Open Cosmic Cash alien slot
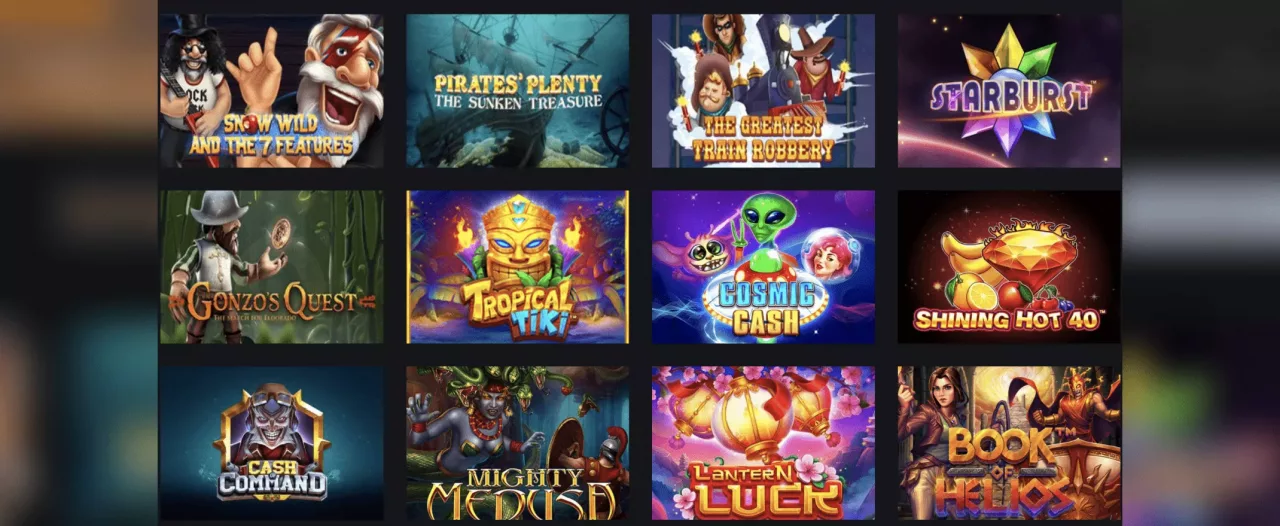 tap(763, 267)
